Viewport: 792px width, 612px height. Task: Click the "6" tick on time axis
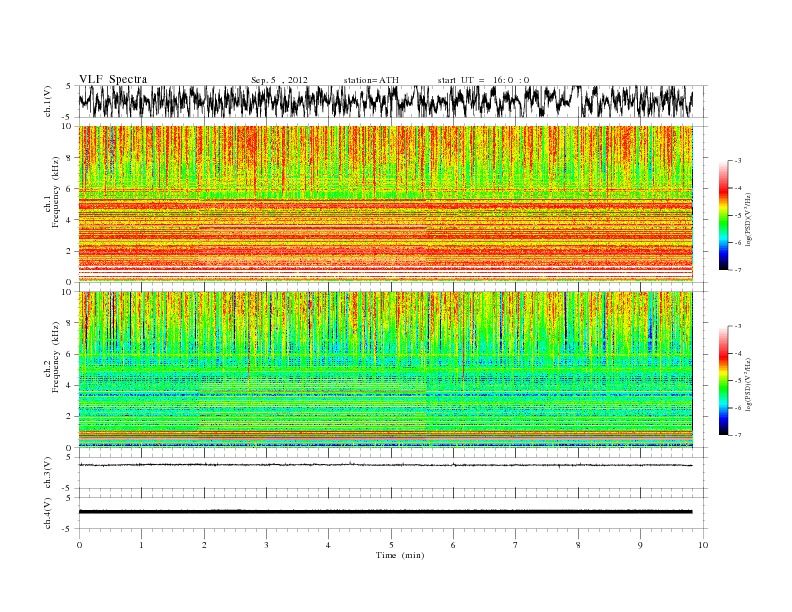coord(453,545)
